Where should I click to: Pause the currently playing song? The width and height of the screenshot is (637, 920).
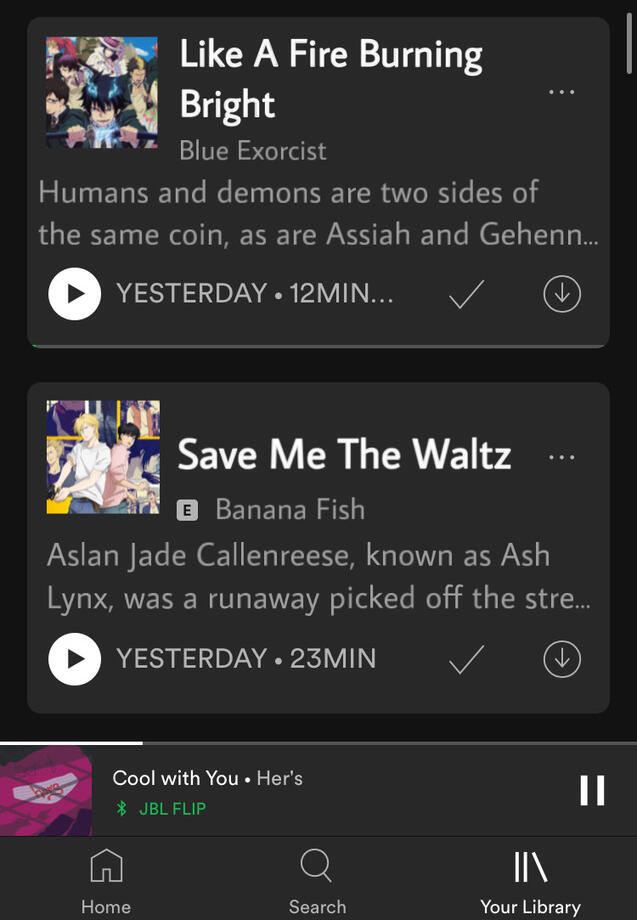592,790
